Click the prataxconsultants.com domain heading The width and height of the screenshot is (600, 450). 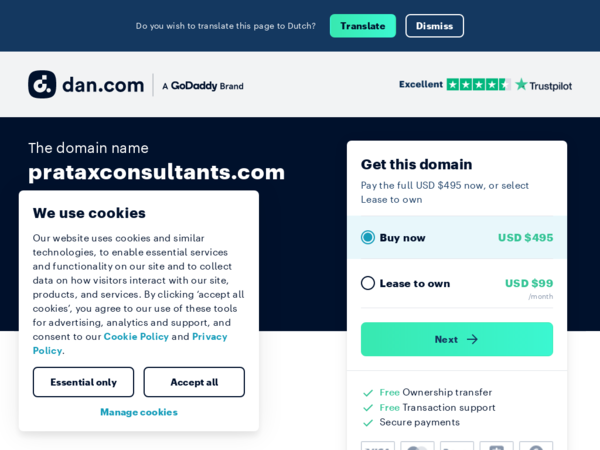point(157,172)
